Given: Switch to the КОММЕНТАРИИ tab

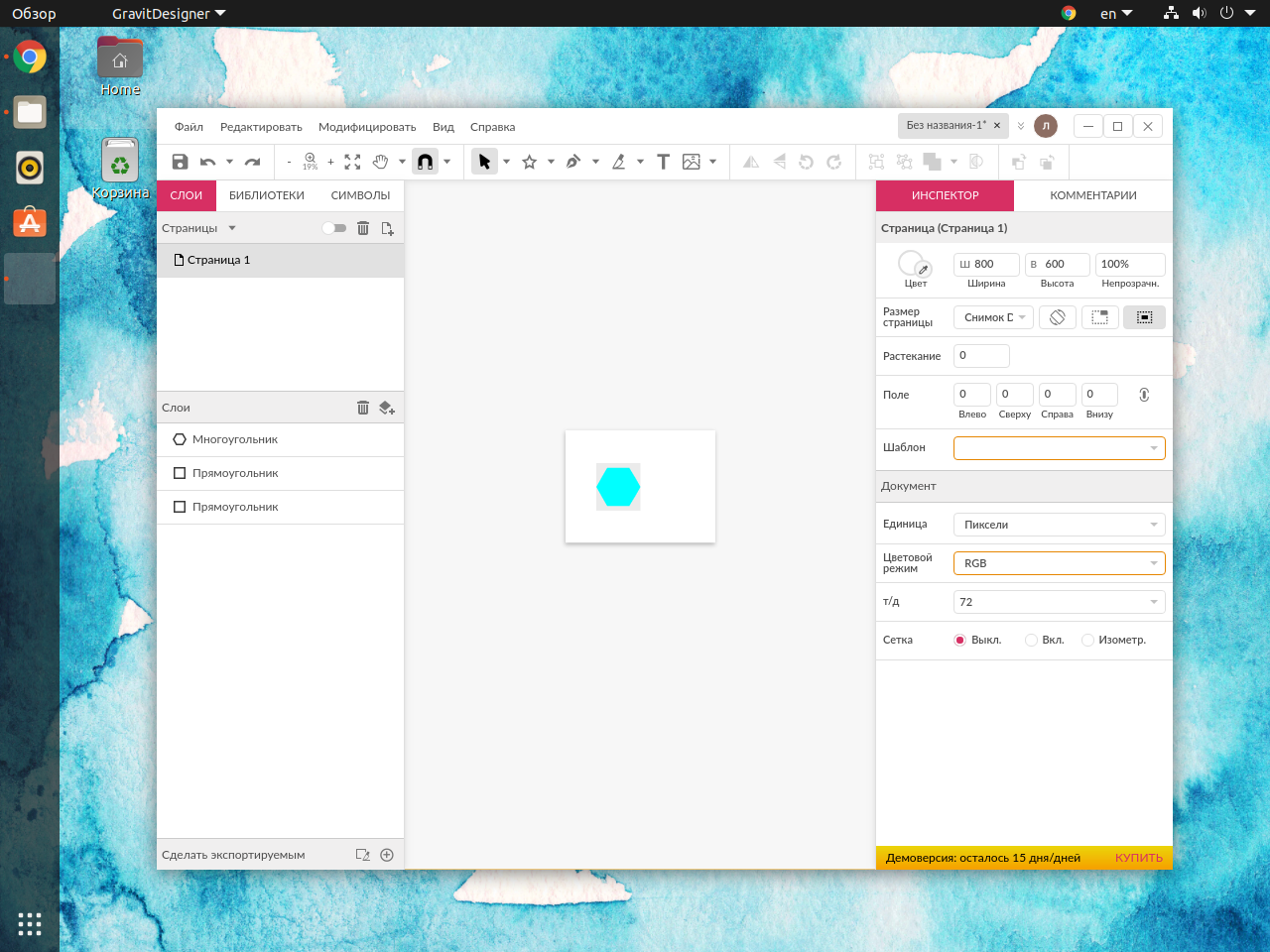Looking at the screenshot, I should pyautogui.click(x=1093, y=195).
